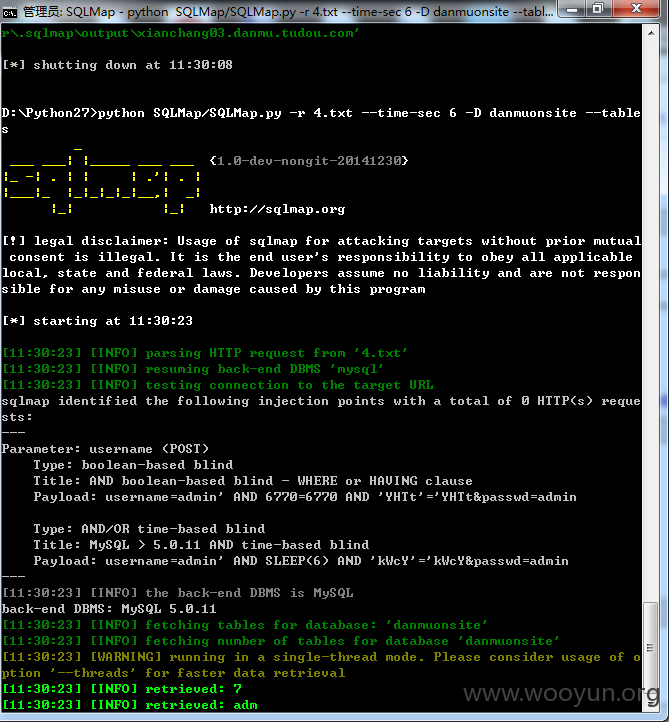Close the SQLMap console window
The height and width of the screenshot is (722, 669).
(x=636, y=9)
